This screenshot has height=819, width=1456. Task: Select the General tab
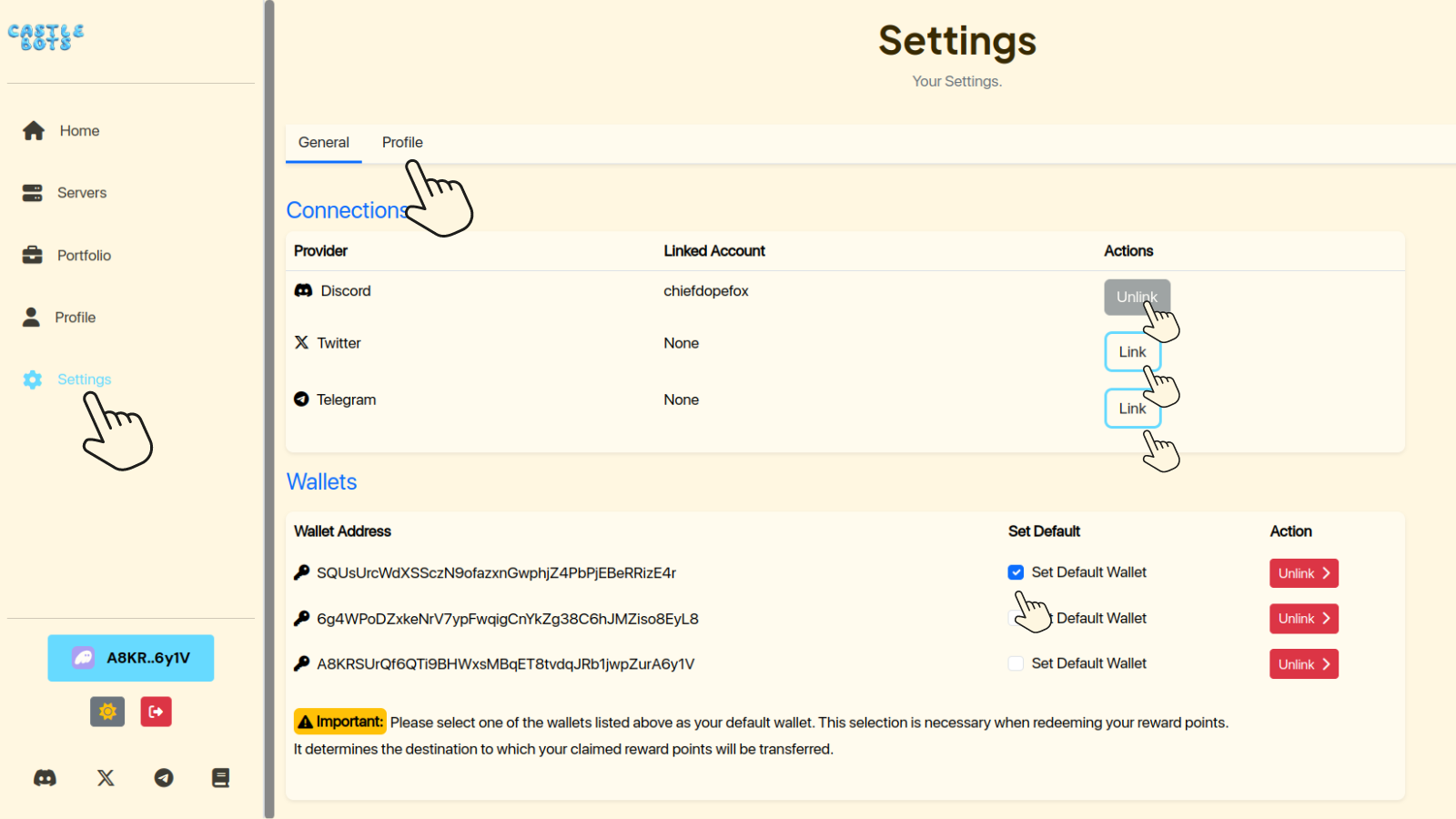click(323, 143)
